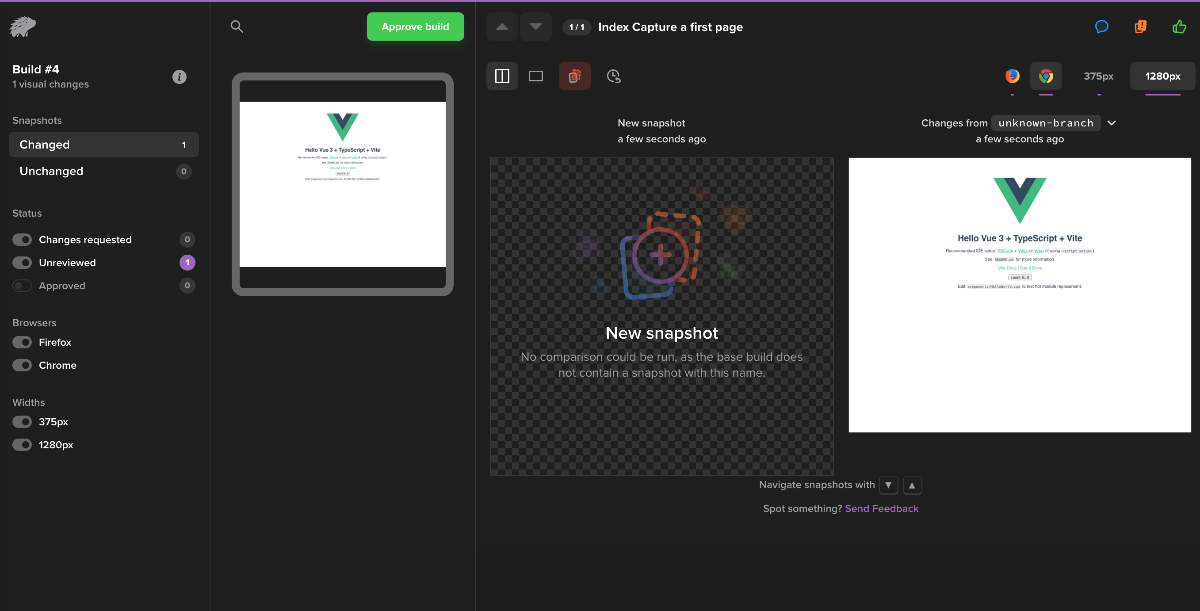Click the Index Capture a first page title
This screenshot has height=611, width=1200.
point(670,27)
